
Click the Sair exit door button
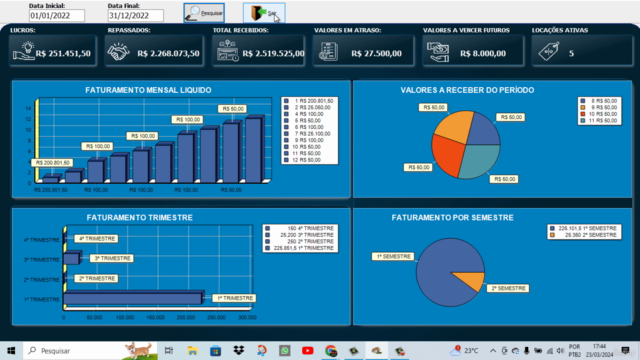click(x=264, y=13)
